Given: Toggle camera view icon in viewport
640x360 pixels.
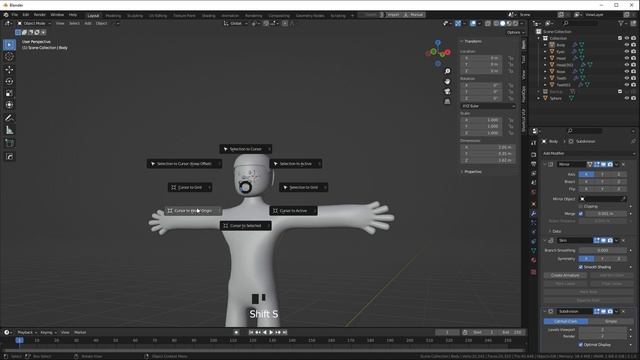Looking at the screenshot, I should point(447,91).
